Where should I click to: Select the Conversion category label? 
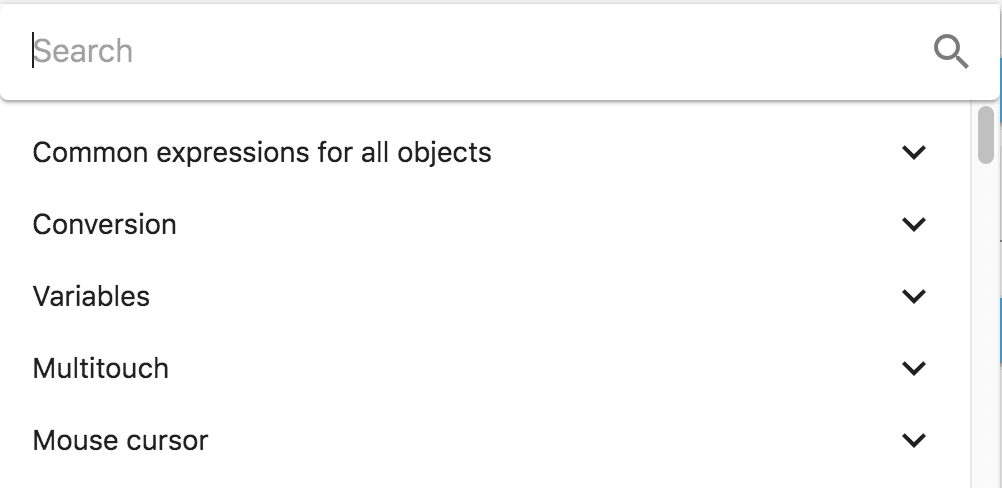click(105, 225)
